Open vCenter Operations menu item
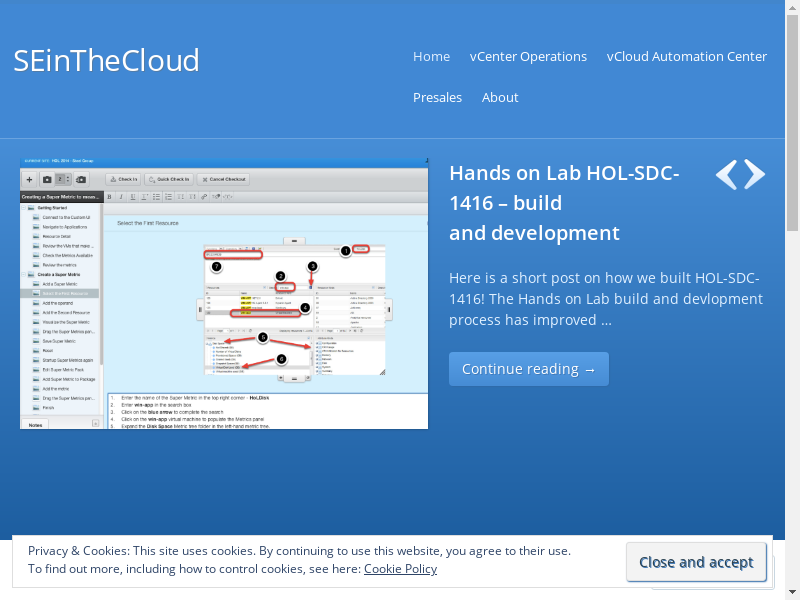The height and width of the screenshot is (600, 800). coord(528,57)
